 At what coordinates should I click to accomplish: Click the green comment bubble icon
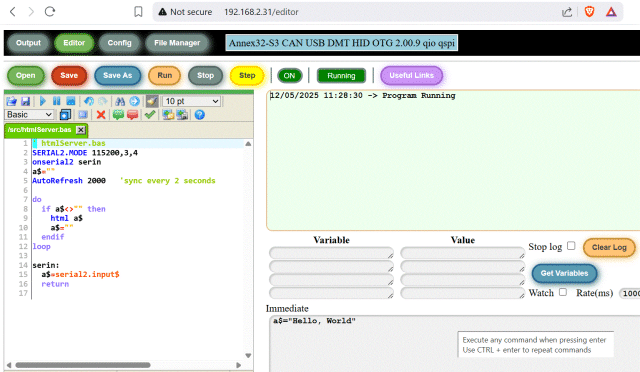[x=118, y=115]
